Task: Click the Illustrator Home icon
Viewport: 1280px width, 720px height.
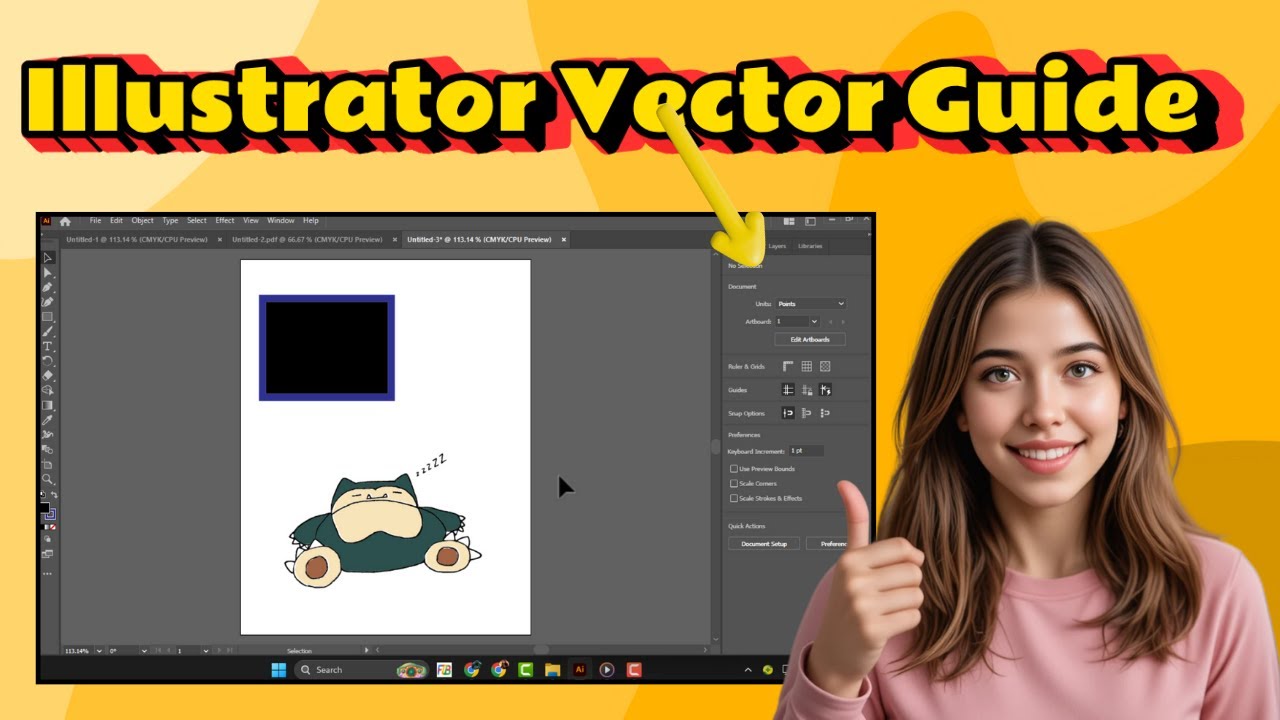Action: click(65, 221)
